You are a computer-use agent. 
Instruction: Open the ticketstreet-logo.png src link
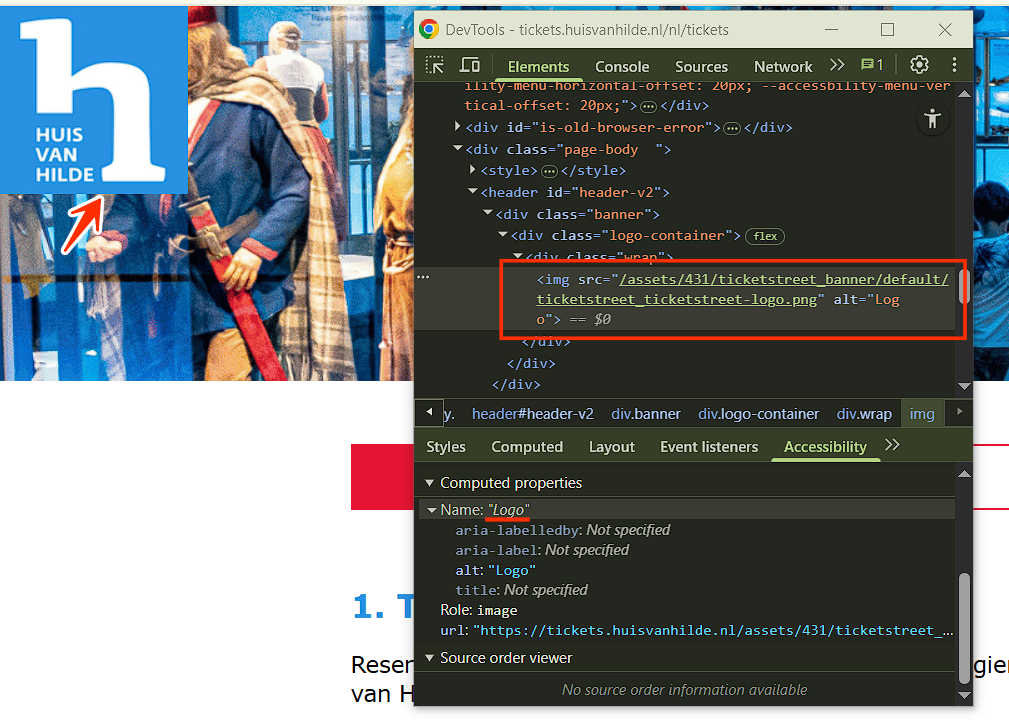(x=743, y=289)
